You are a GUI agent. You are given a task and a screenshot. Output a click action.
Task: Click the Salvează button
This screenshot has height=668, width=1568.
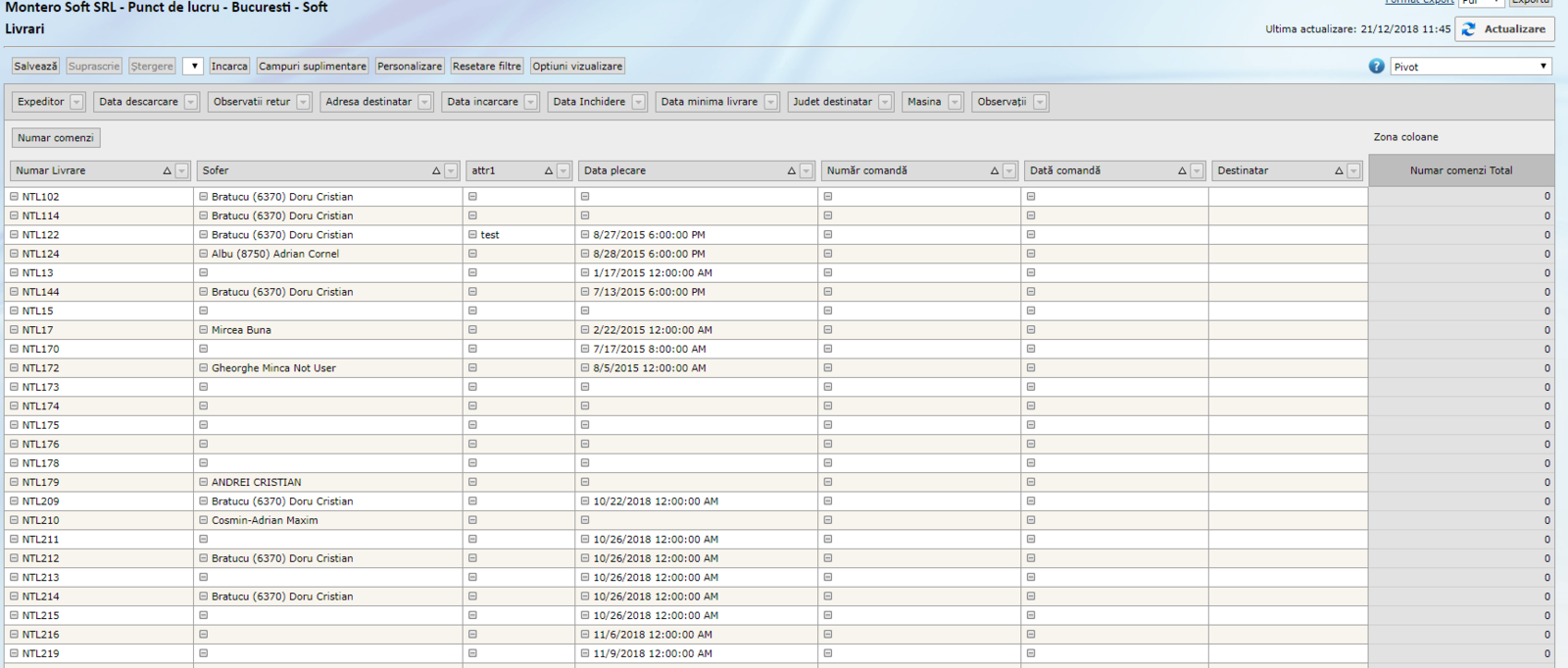(35, 67)
